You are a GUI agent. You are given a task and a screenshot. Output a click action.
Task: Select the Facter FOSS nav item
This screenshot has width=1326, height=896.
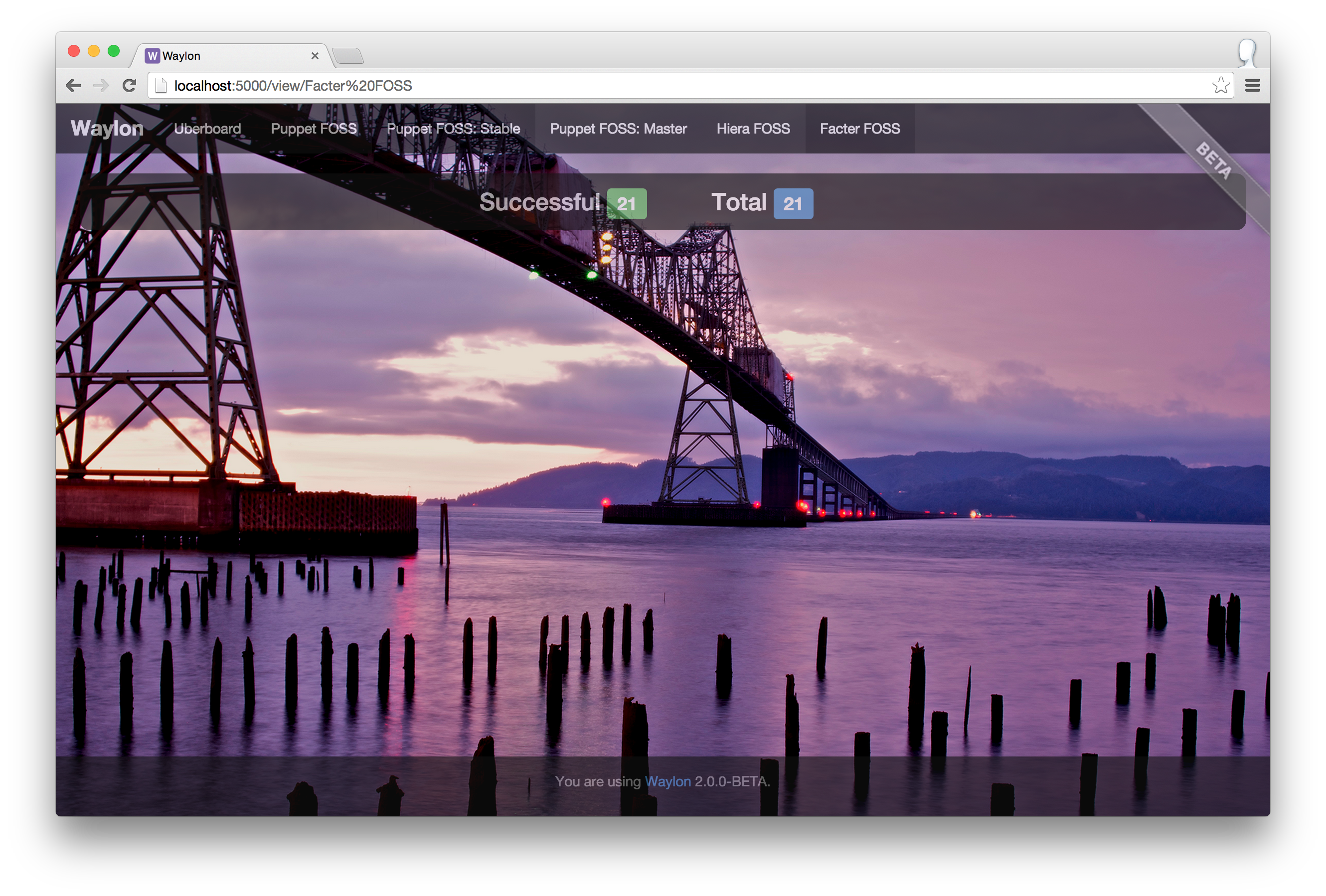pos(860,129)
